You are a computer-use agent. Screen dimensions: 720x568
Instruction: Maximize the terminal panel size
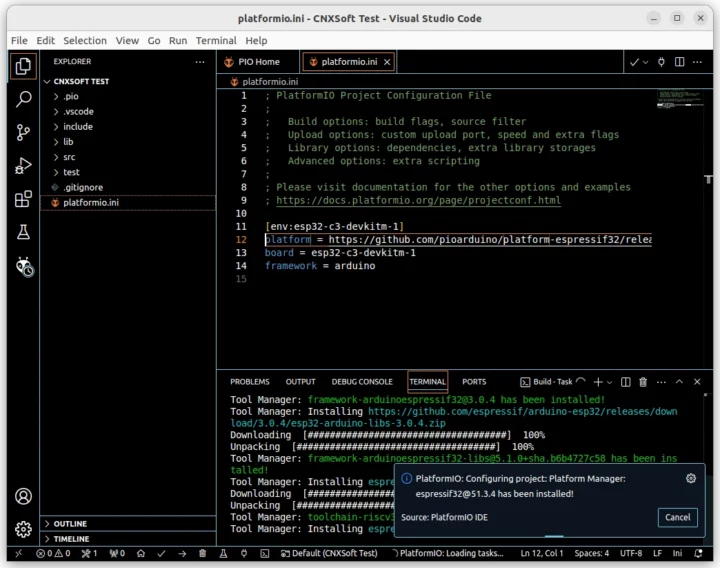679,382
